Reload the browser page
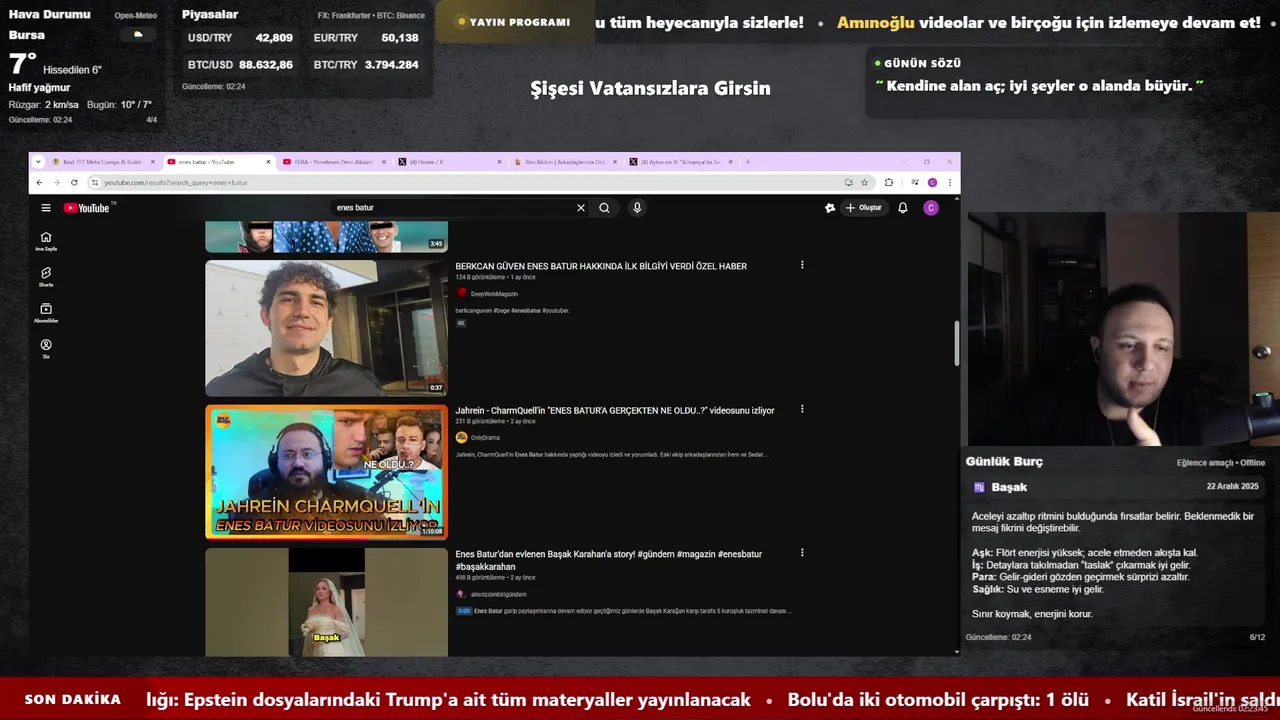Image resolution: width=1280 pixels, height=720 pixels. (74, 182)
